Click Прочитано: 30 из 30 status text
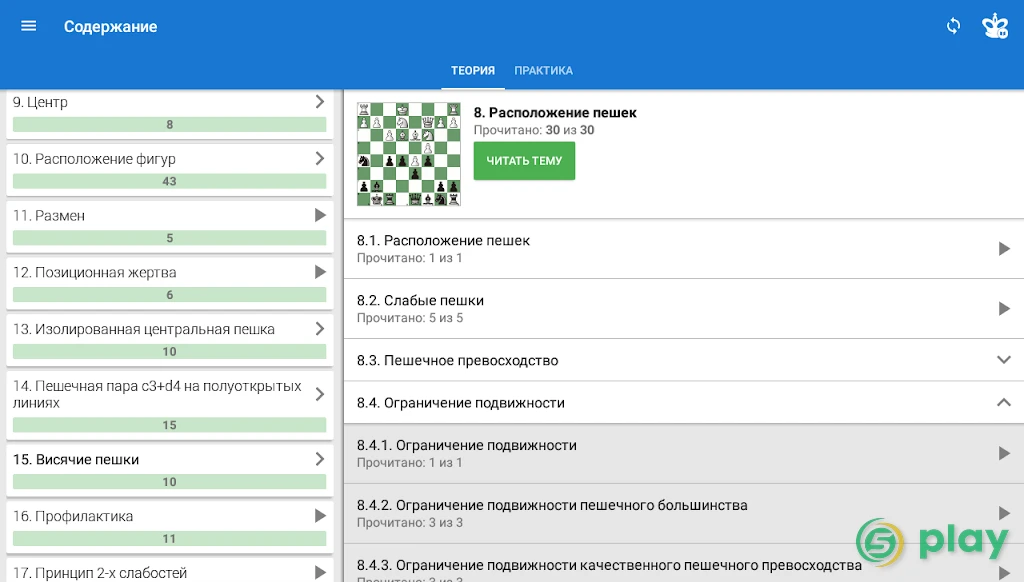This screenshot has height=582, width=1024. [534, 130]
